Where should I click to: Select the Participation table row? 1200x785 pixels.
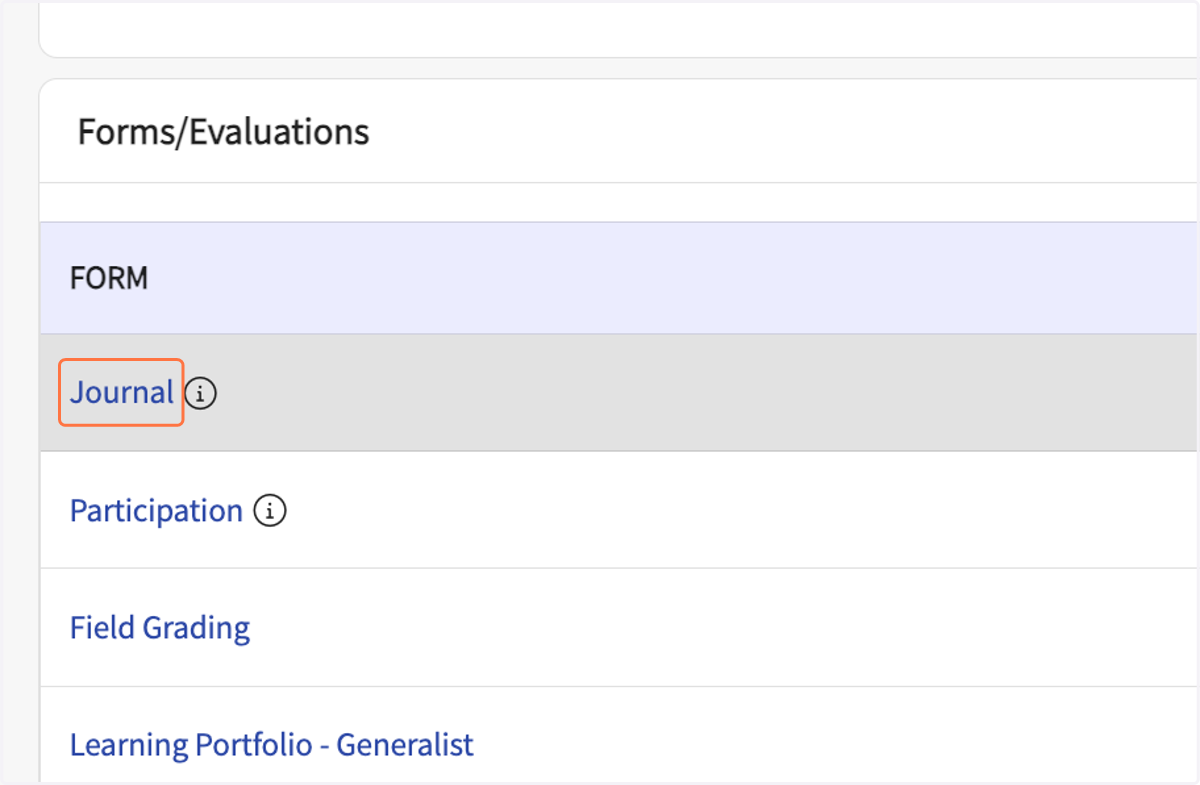click(620, 510)
